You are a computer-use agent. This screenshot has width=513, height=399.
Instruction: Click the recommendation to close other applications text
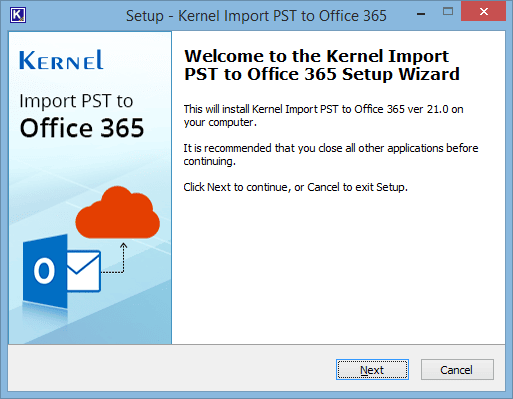point(331,154)
